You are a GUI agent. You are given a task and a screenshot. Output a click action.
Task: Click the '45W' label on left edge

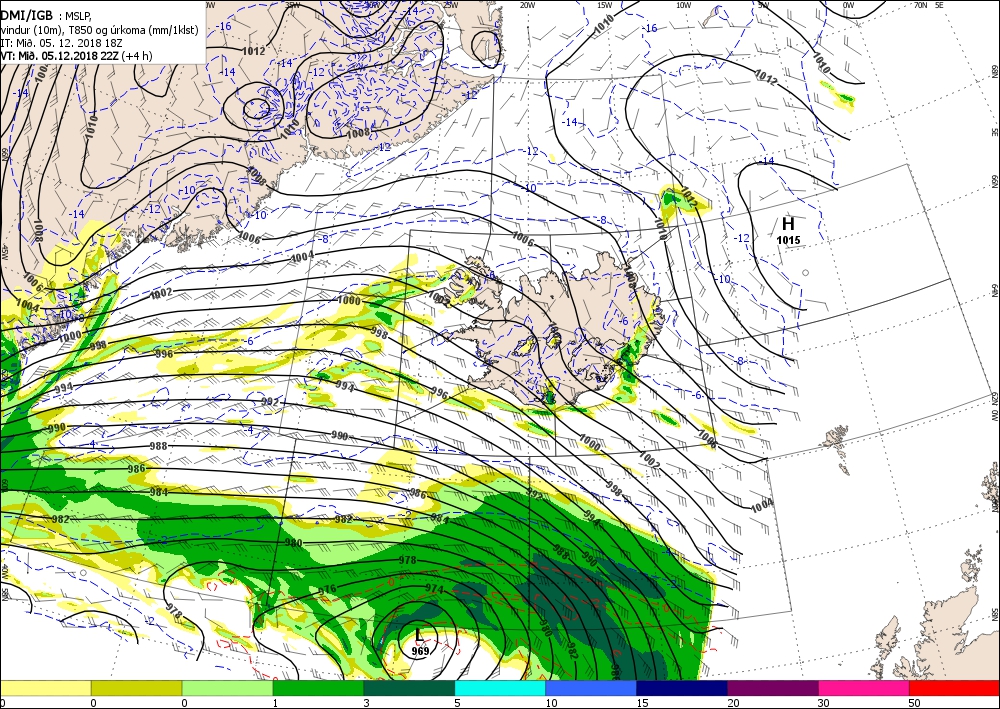[4, 251]
